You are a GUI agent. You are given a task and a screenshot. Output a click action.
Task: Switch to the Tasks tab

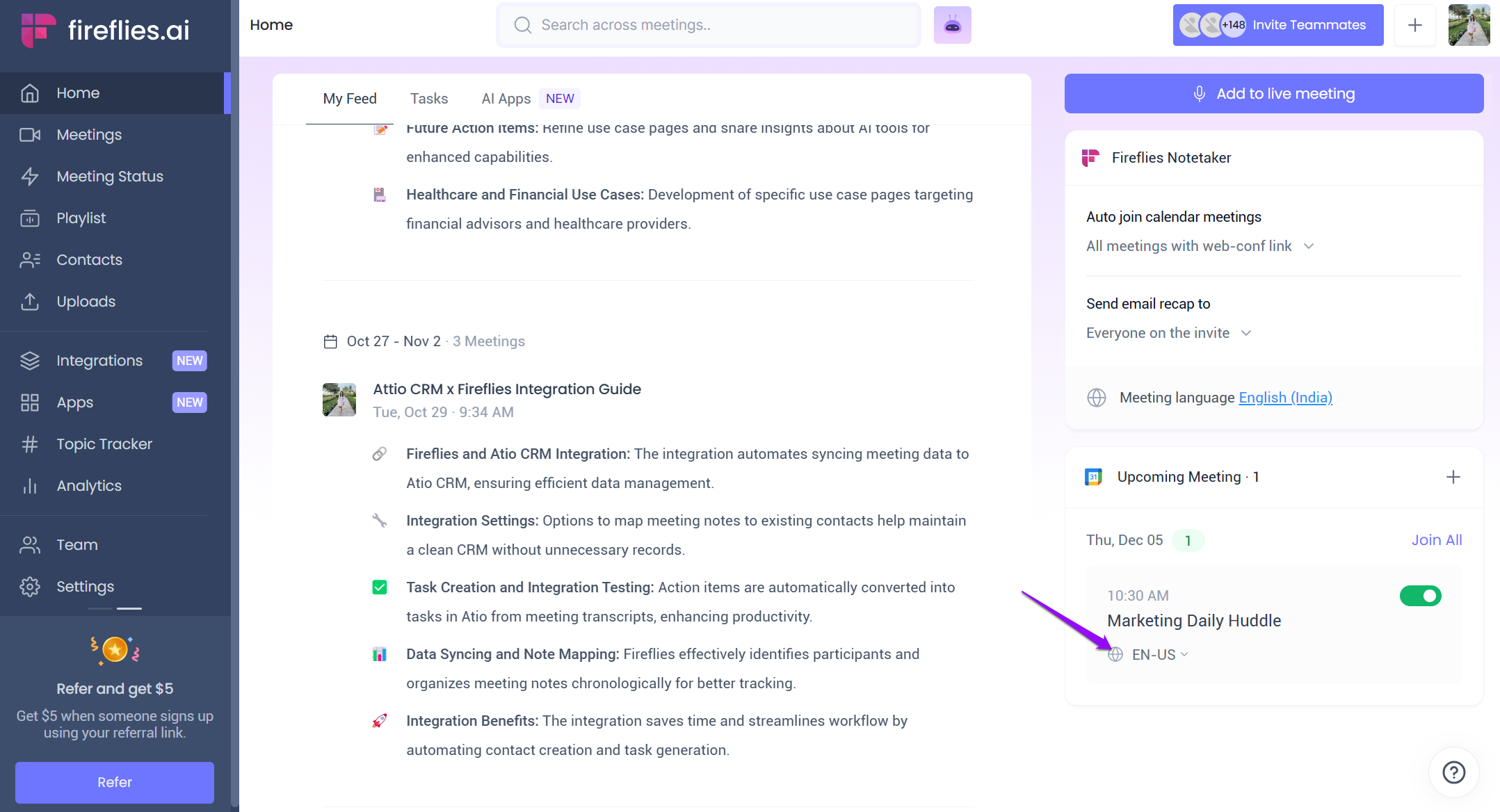coord(428,99)
